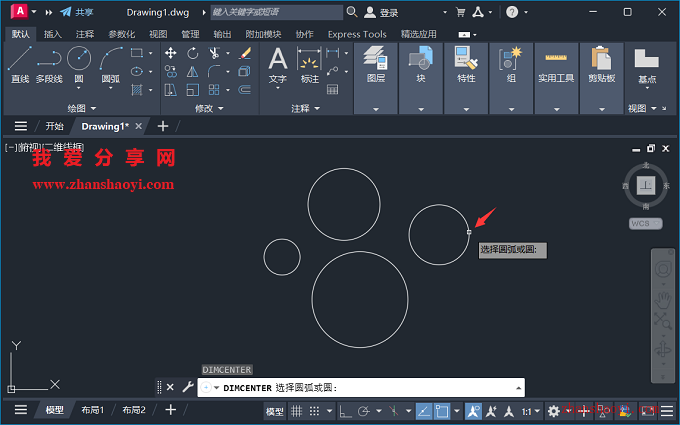The width and height of the screenshot is (680, 425).
Task: Open the Arc tool dropdown arrow
Action: click(111, 88)
